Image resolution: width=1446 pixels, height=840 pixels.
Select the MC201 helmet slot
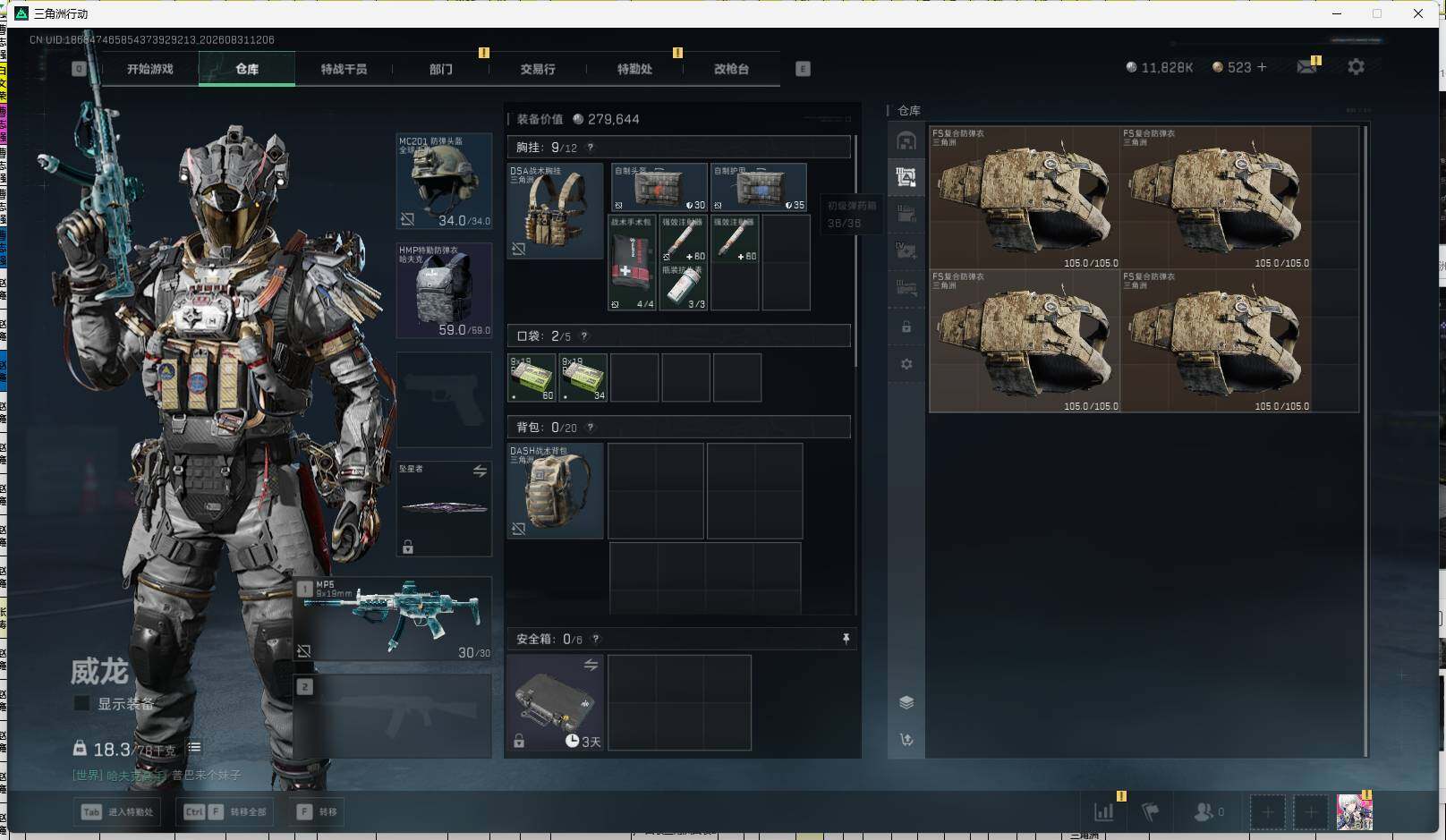coord(444,182)
